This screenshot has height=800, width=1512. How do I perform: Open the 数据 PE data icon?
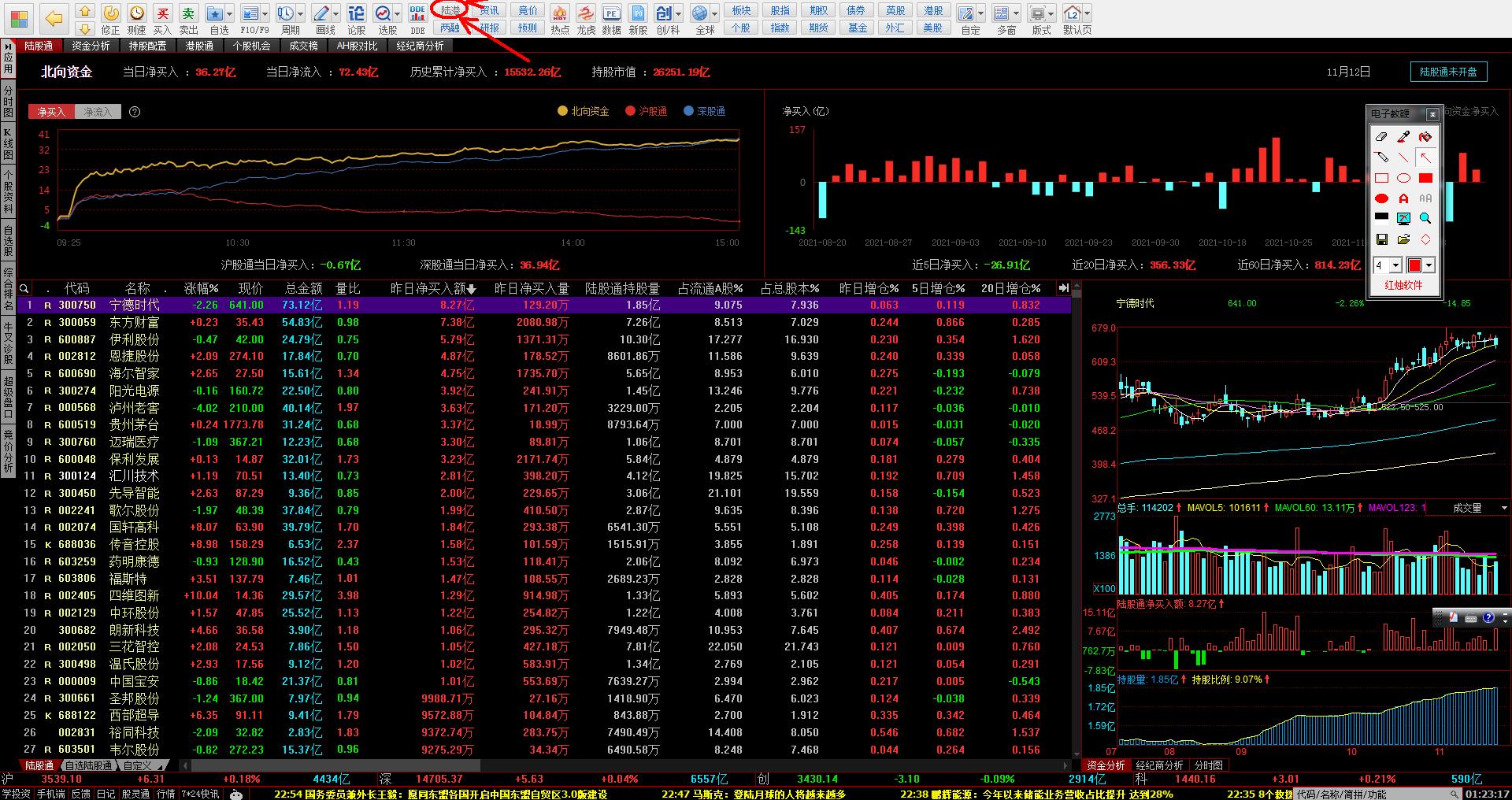coord(612,13)
